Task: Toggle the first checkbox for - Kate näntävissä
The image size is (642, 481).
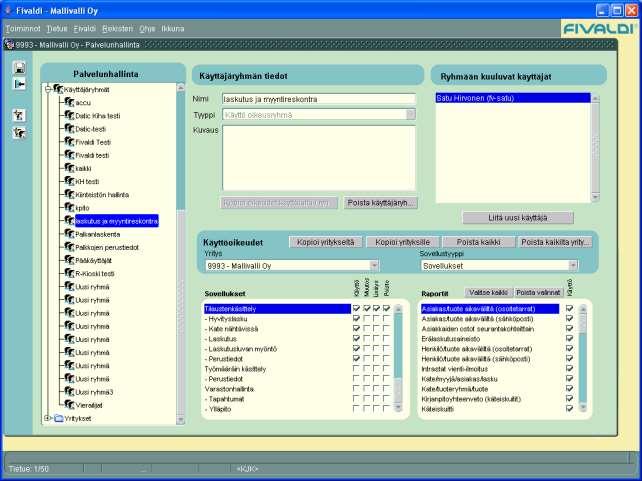Action: click(356, 328)
